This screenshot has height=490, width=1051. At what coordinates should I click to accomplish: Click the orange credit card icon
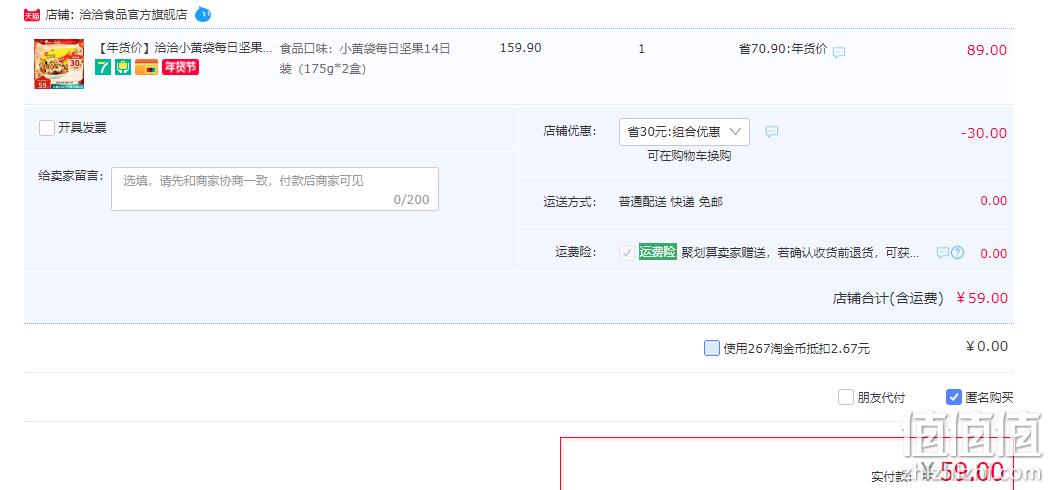[x=146, y=67]
